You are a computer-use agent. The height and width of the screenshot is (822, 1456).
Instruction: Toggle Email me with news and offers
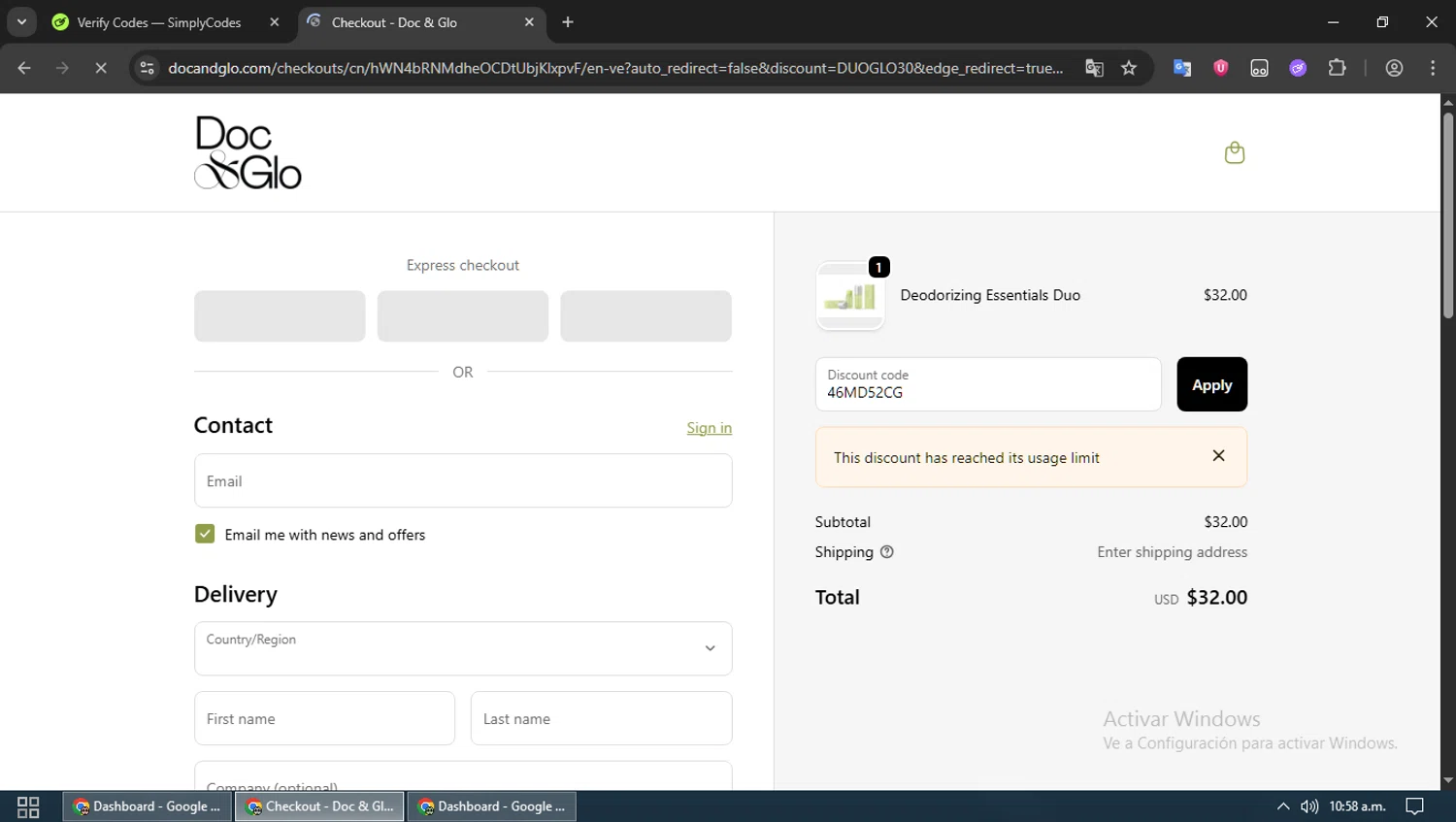pos(205,534)
